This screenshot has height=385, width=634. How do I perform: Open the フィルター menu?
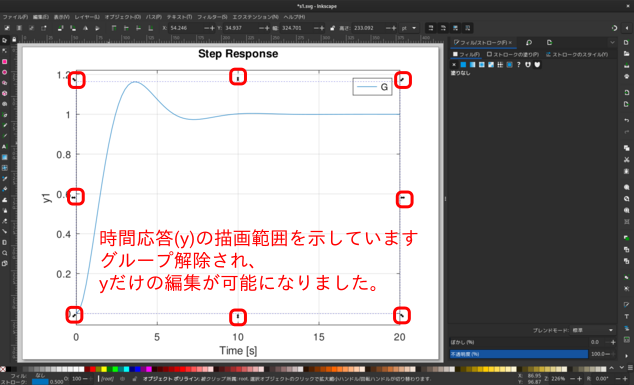point(212,17)
